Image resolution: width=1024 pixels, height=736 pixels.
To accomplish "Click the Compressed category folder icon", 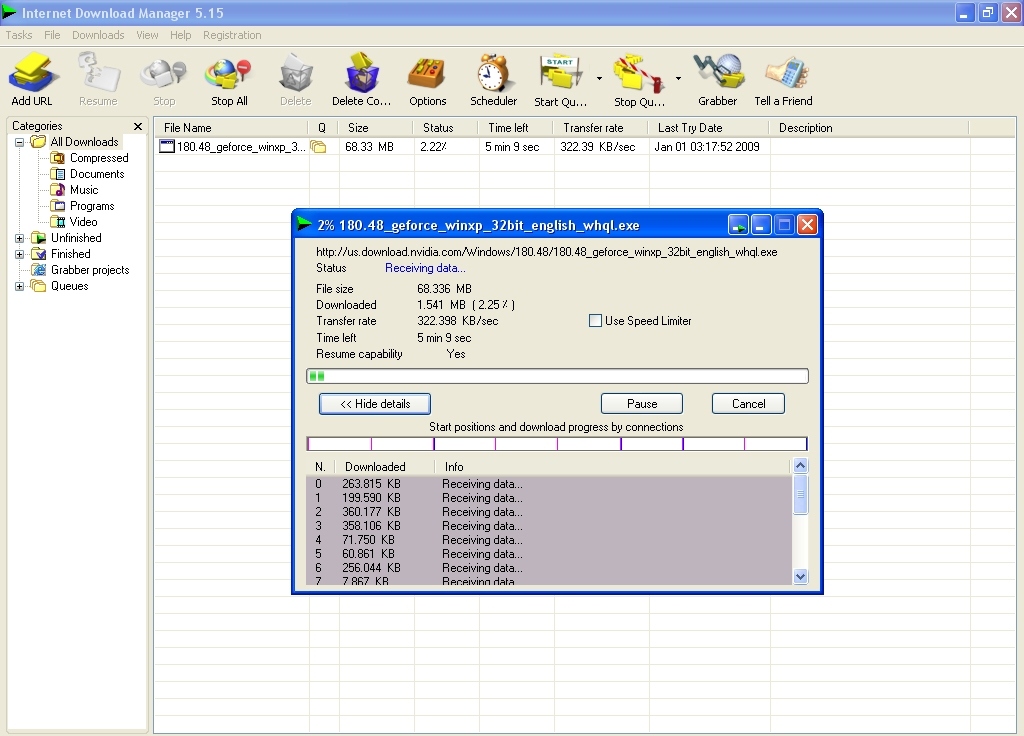I will pyautogui.click(x=58, y=158).
